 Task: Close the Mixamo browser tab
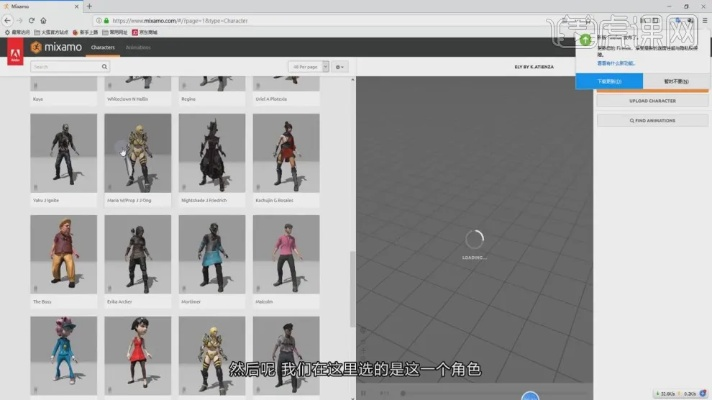(x=76, y=6)
